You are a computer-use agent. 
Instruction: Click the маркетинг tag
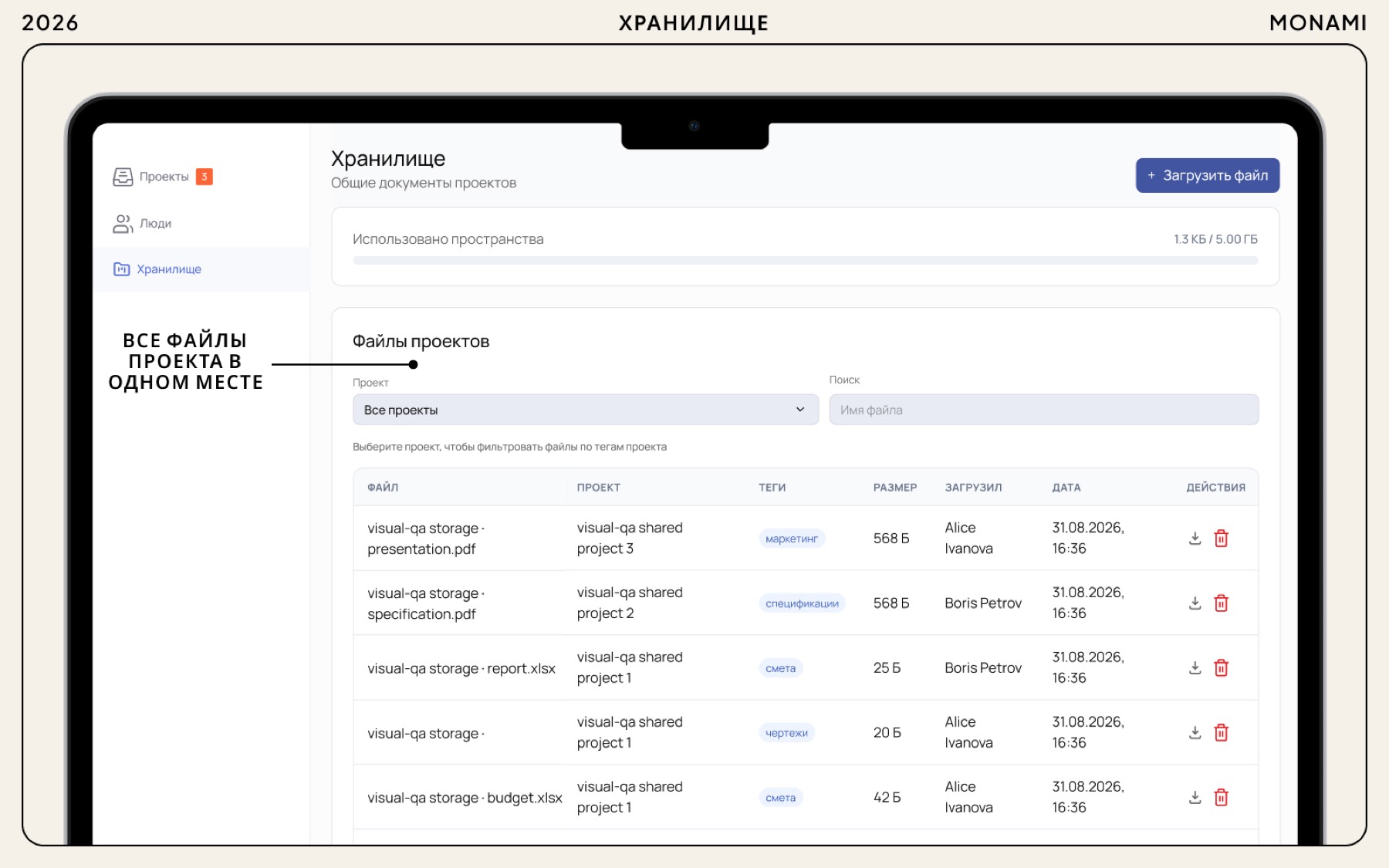(x=791, y=539)
